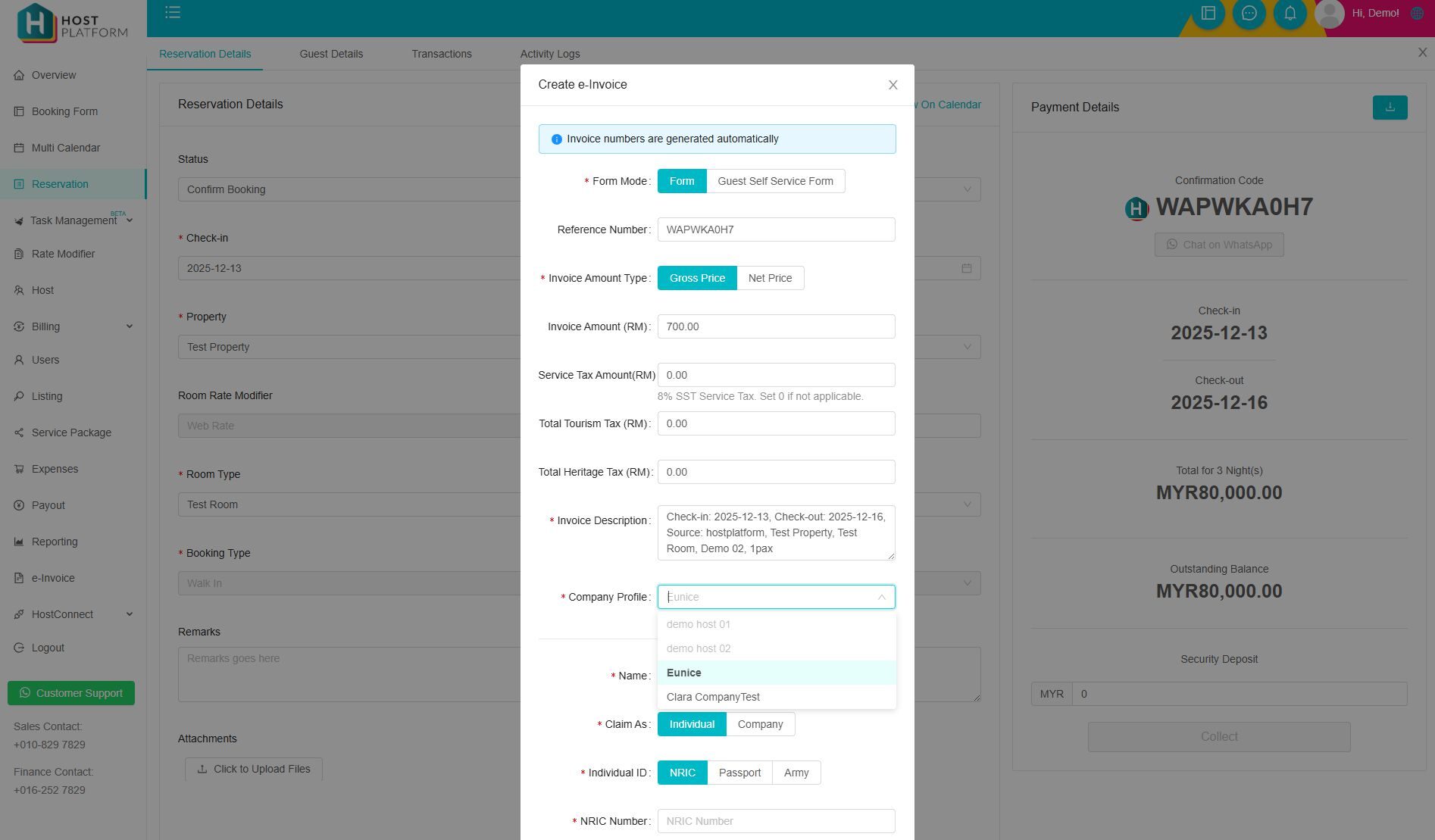Focus the Service Tax Amount field
1435x840 pixels.
pyautogui.click(x=776, y=375)
